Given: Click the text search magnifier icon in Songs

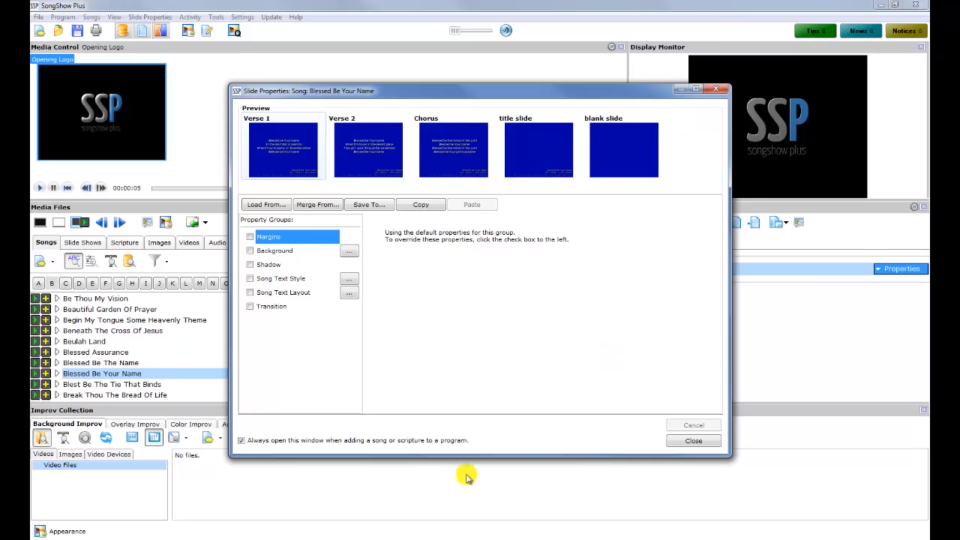Looking at the screenshot, I should click(x=111, y=261).
